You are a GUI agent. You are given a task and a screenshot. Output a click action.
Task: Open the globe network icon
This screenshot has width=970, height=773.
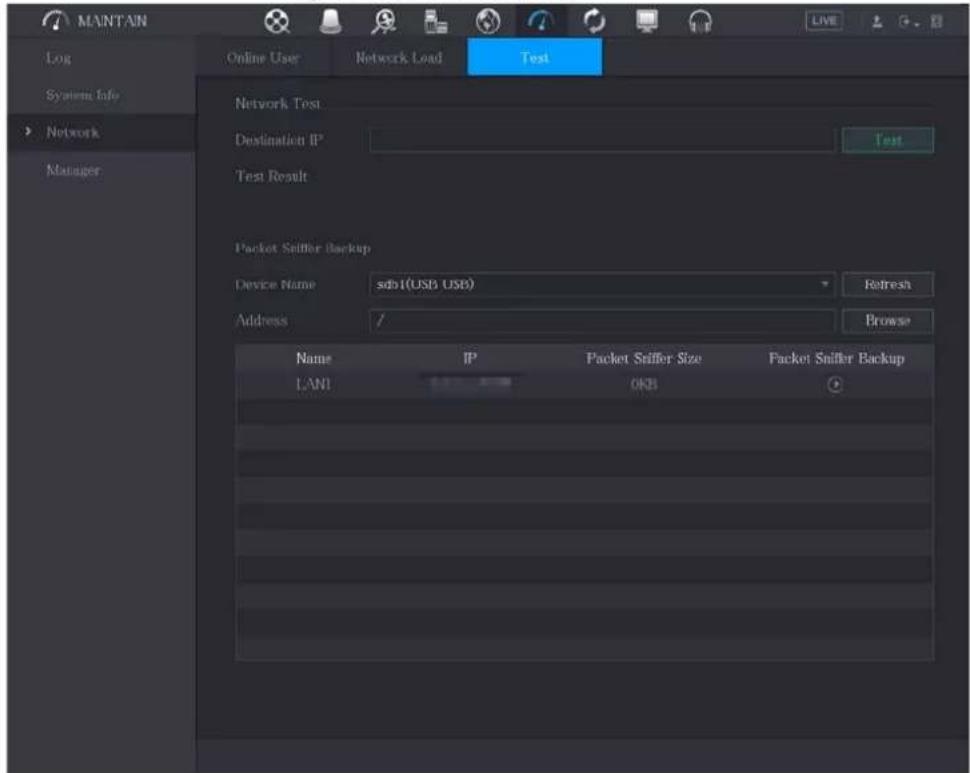(488, 22)
